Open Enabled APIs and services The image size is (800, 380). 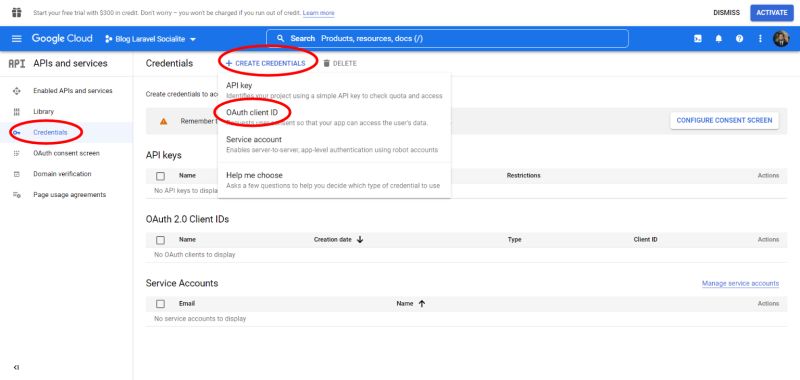(72, 91)
